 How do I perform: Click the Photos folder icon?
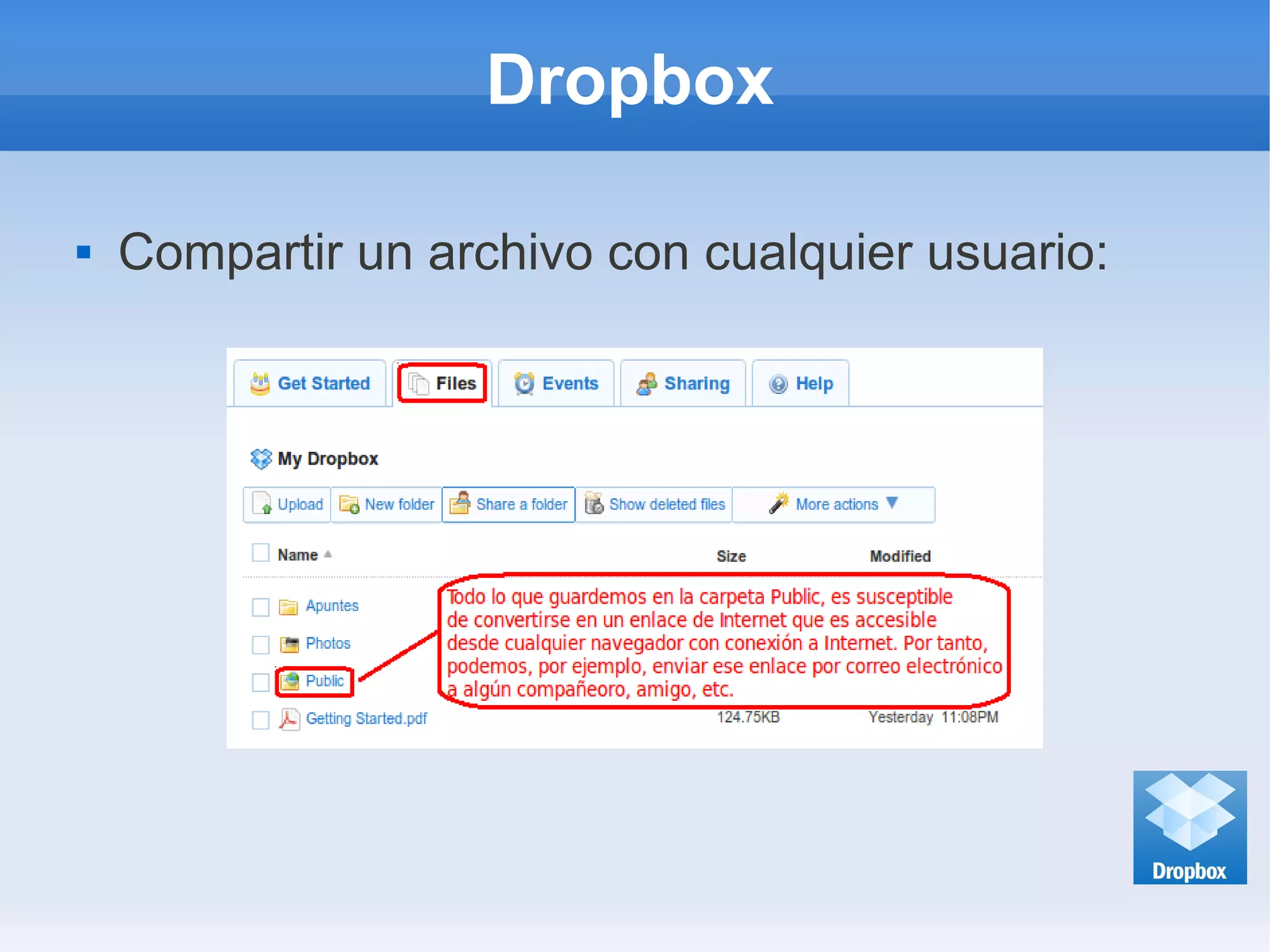289,644
